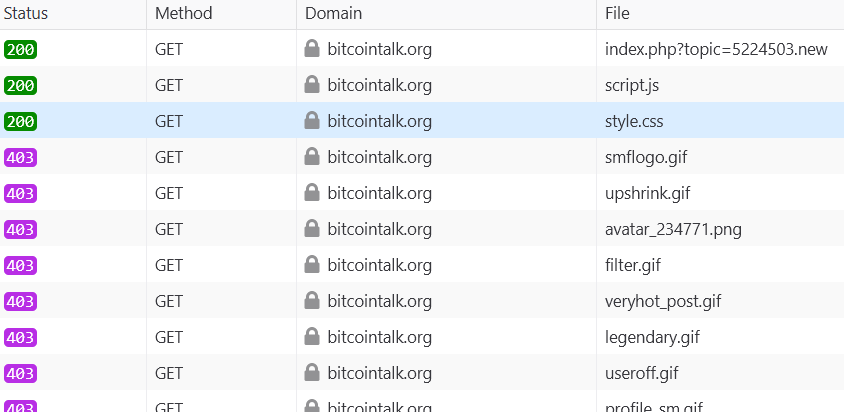Select the legendary.gif file name
The height and width of the screenshot is (412, 844).
[x=652, y=338]
